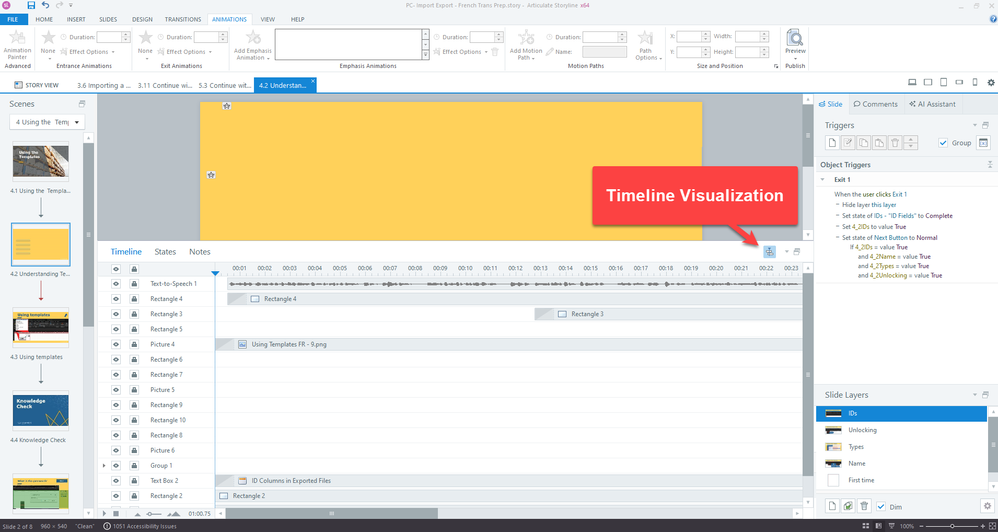998x532 pixels.
Task: Open the scene selector dropdown '4 Using the Temp'
Action: coord(47,122)
